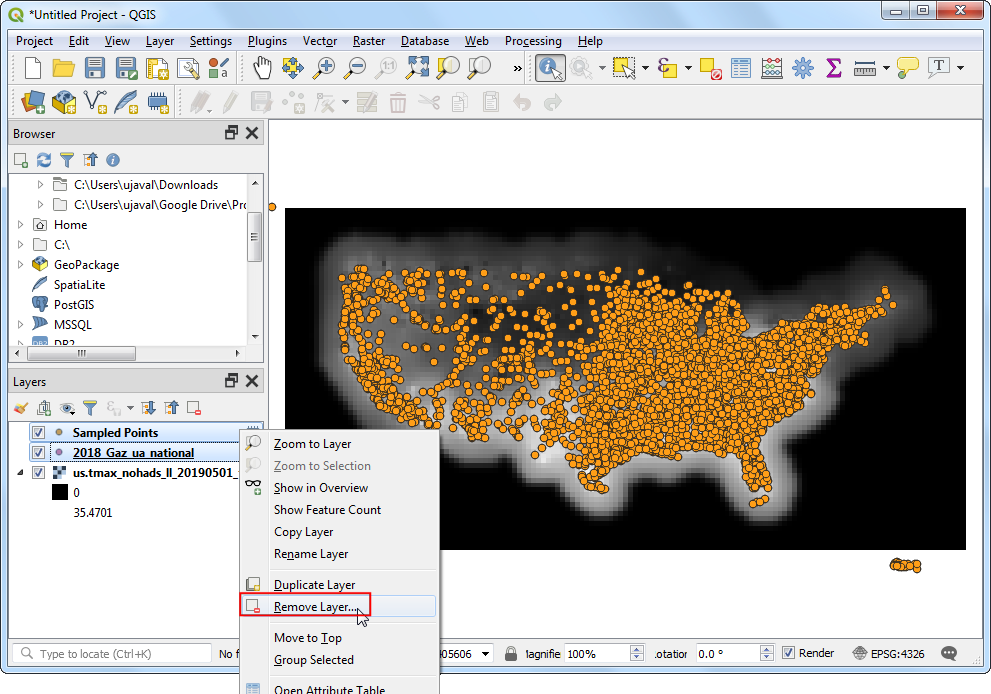Choose Remove Layer from context menu
Image resolution: width=991 pixels, height=694 pixels.
pos(314,607)
